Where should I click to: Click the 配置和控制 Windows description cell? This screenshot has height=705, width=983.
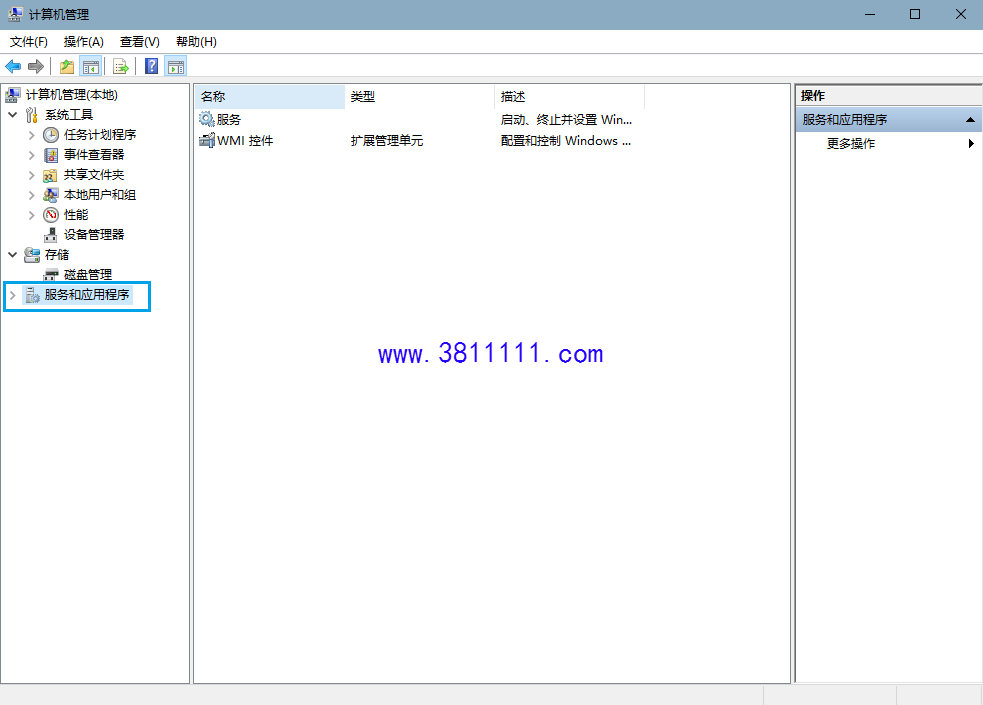(565, 141)
